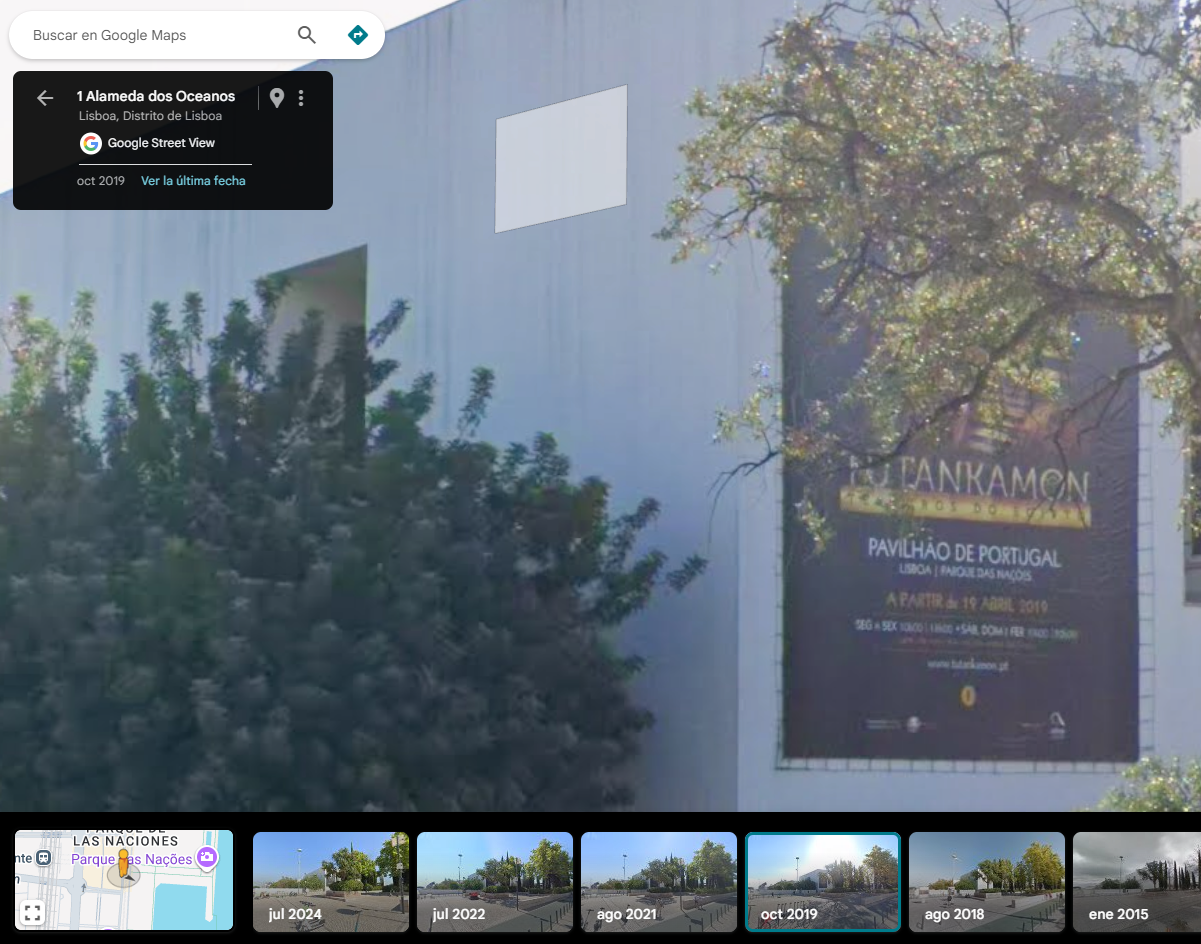Switch to the jul 2022 imagery
Screen dimensions: 1201x944
494,881
